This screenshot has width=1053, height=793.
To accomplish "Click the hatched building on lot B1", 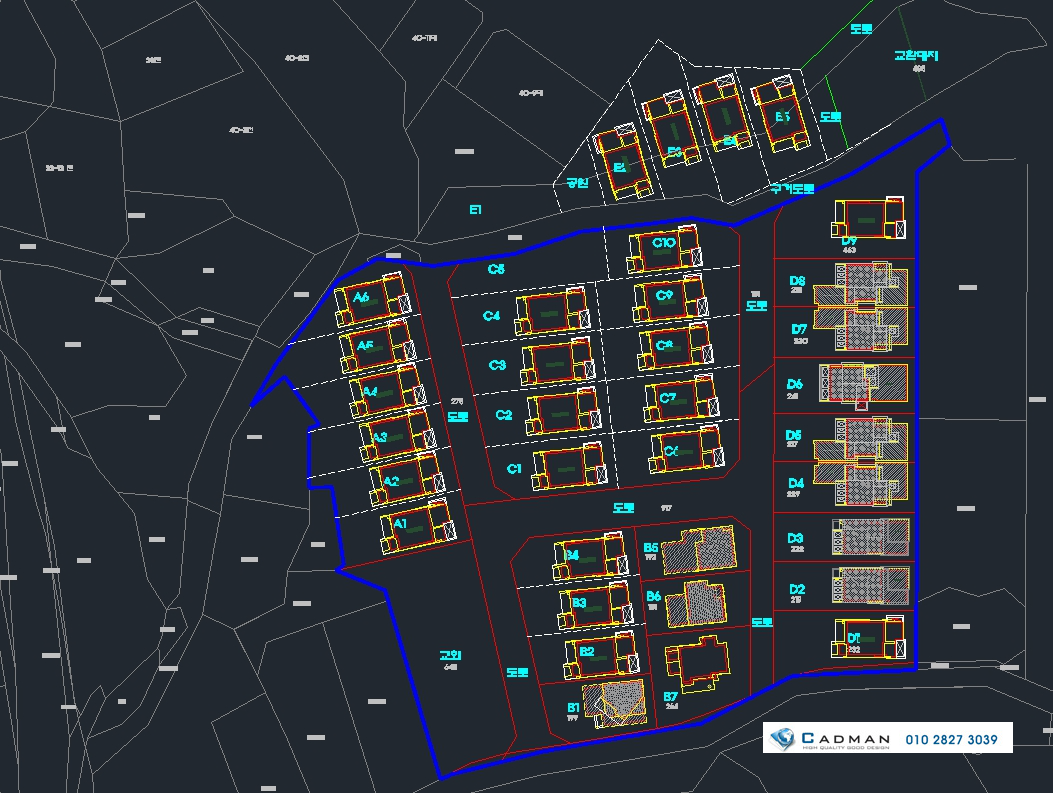I will pyautogui.click(x=615, y=704).
